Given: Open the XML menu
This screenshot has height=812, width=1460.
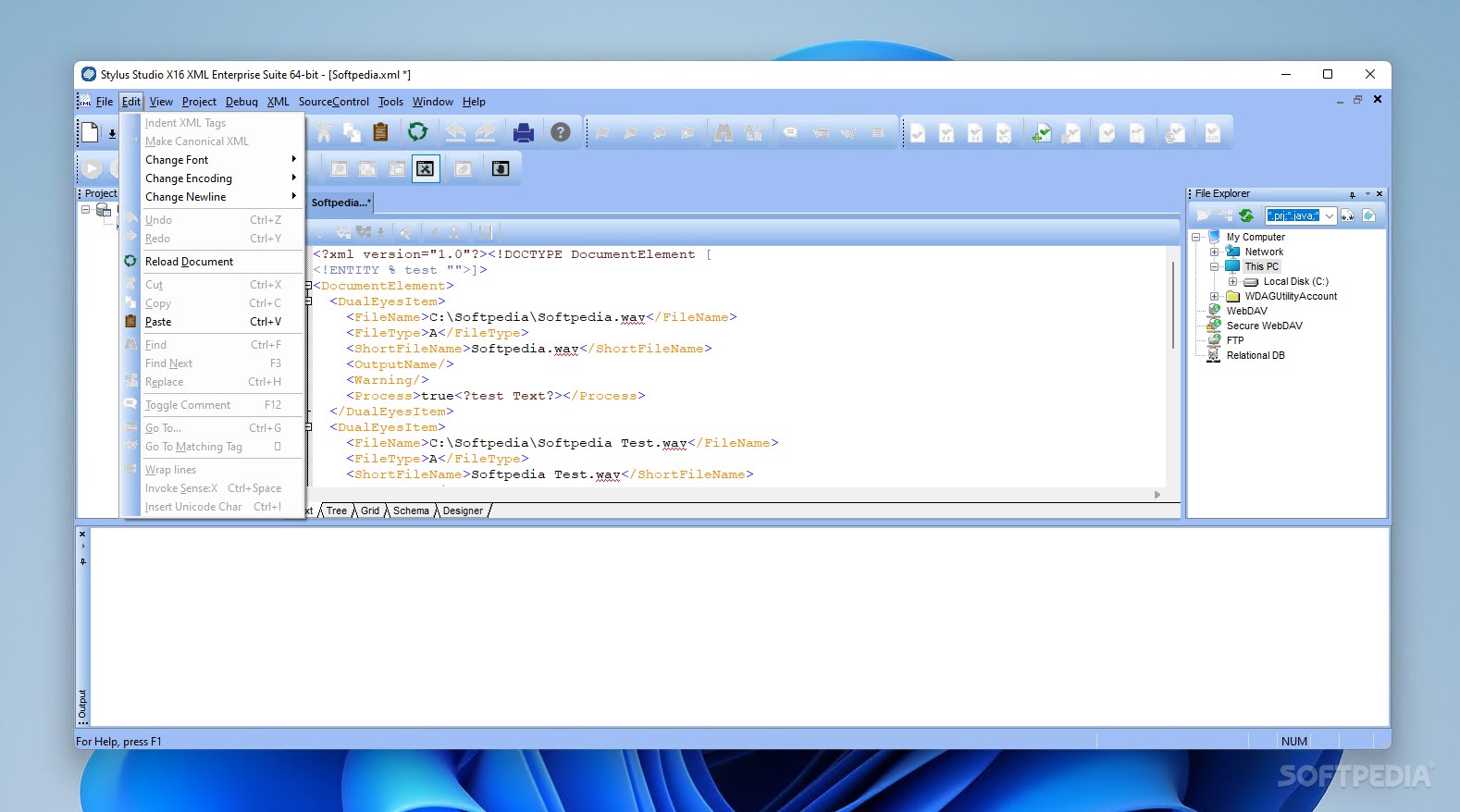Looking at the screenshot, I should click(x=278, y=102).
